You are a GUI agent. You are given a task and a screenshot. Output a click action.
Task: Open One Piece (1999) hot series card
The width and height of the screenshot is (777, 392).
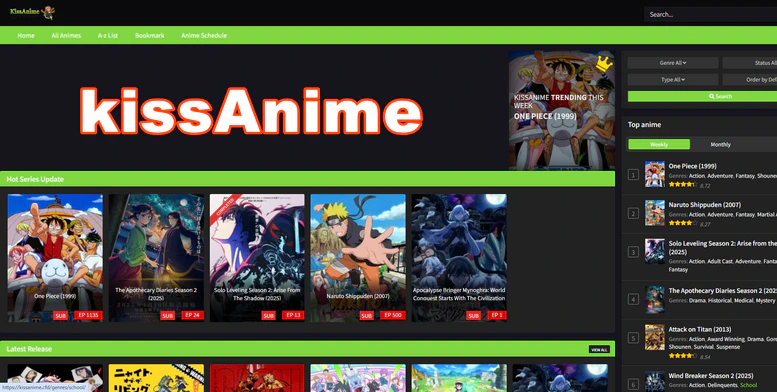pyautogui.click(x=55, y=258)
